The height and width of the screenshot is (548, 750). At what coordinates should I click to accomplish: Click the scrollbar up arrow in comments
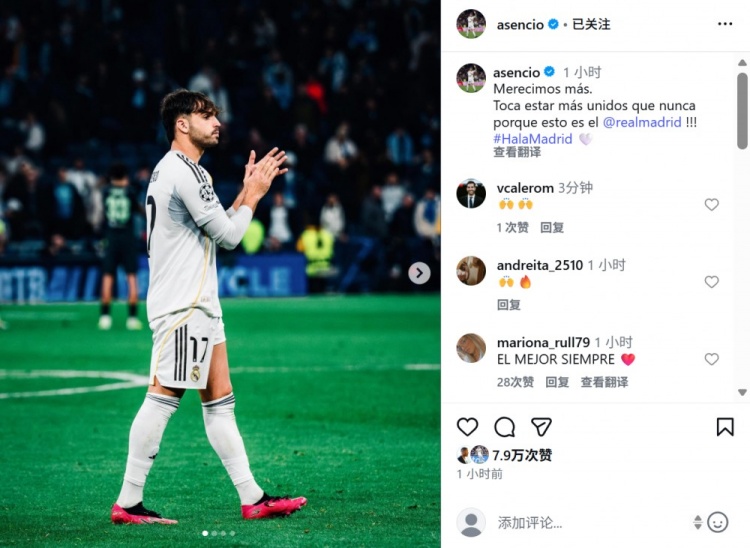[x=742, y=63]
